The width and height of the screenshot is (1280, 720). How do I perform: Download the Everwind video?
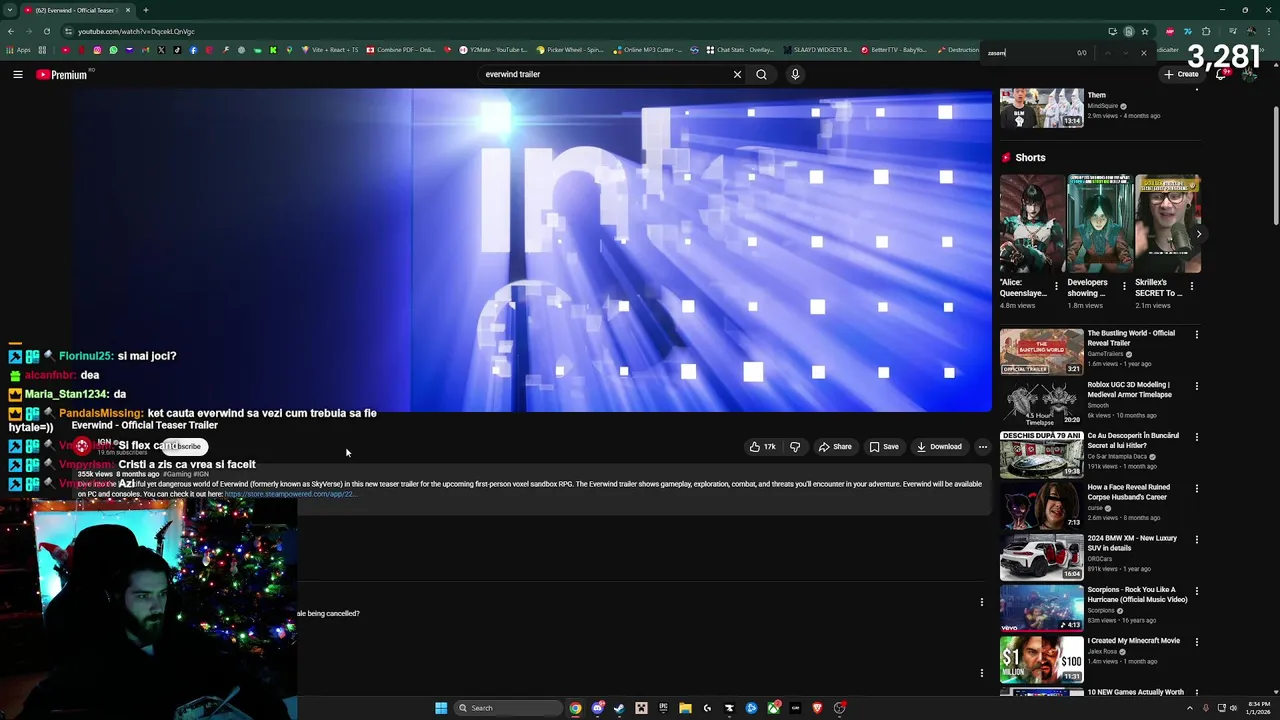[939, 447]
